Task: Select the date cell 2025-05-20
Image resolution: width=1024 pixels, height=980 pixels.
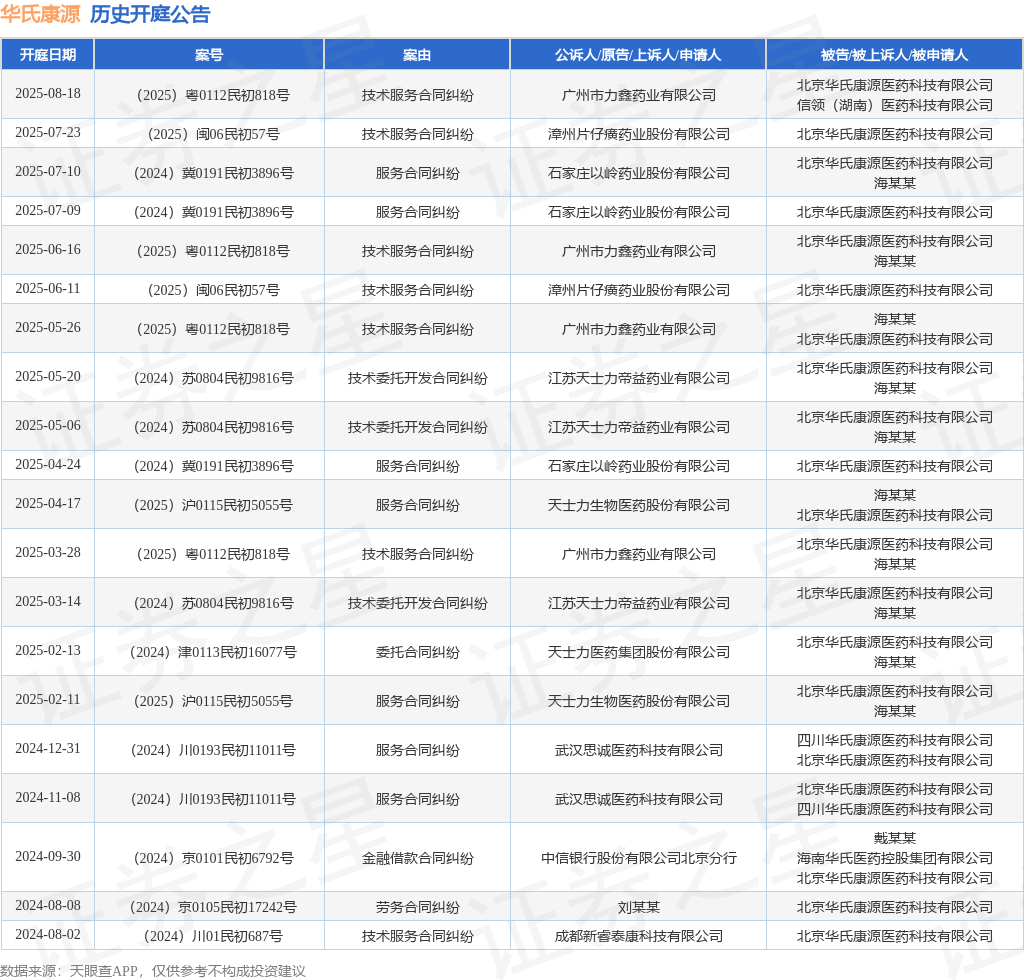Action: click(x=48, y=377)
